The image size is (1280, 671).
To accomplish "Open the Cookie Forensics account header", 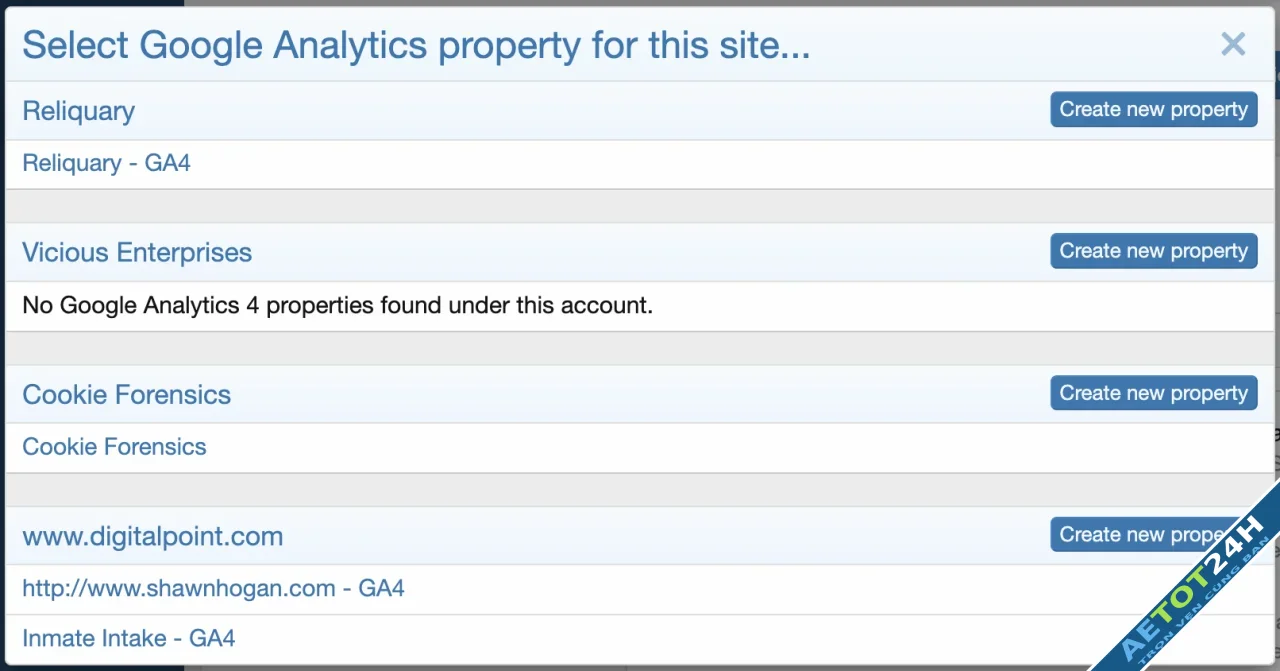I will [126, 394].
